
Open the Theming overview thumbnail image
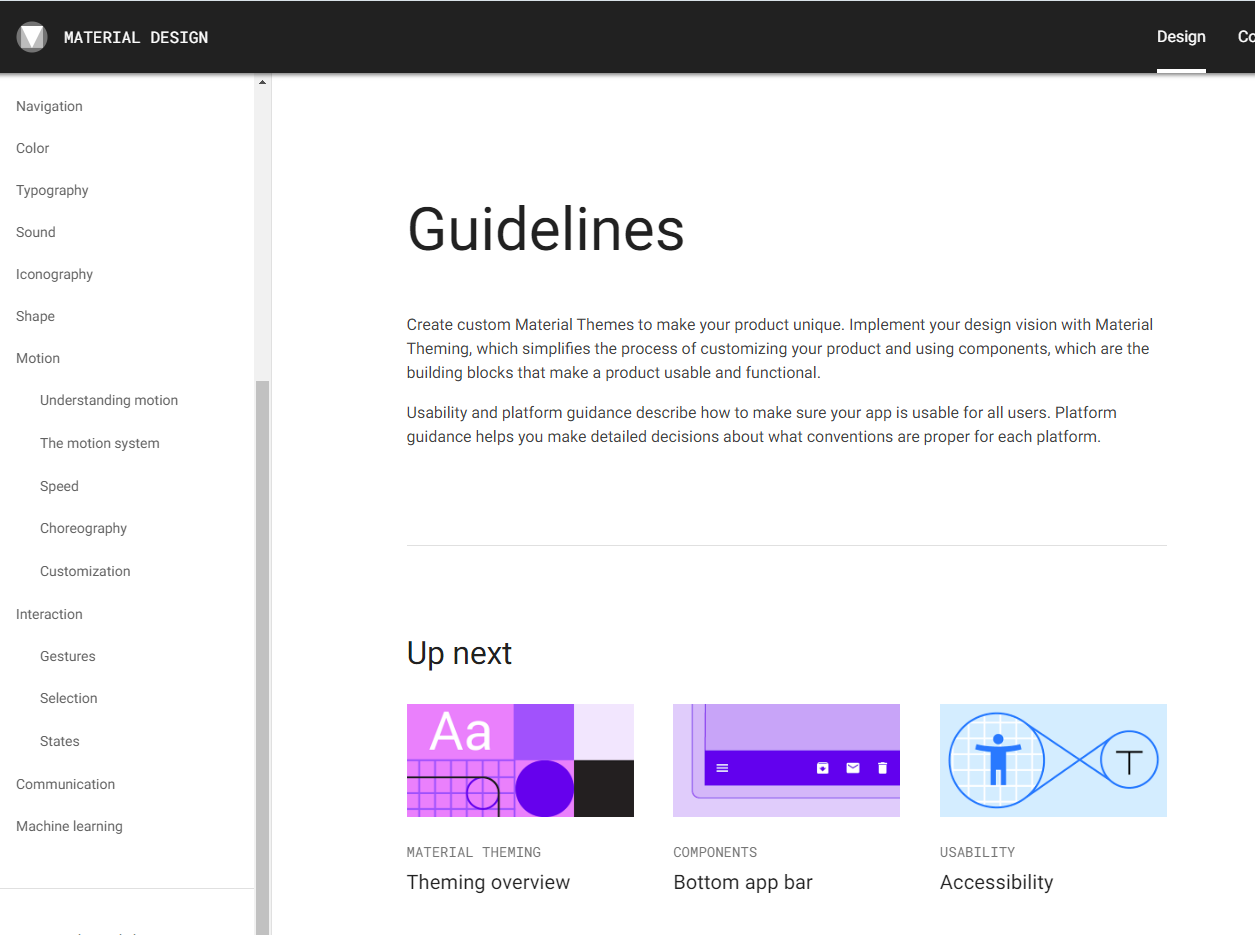pos(520,760)
